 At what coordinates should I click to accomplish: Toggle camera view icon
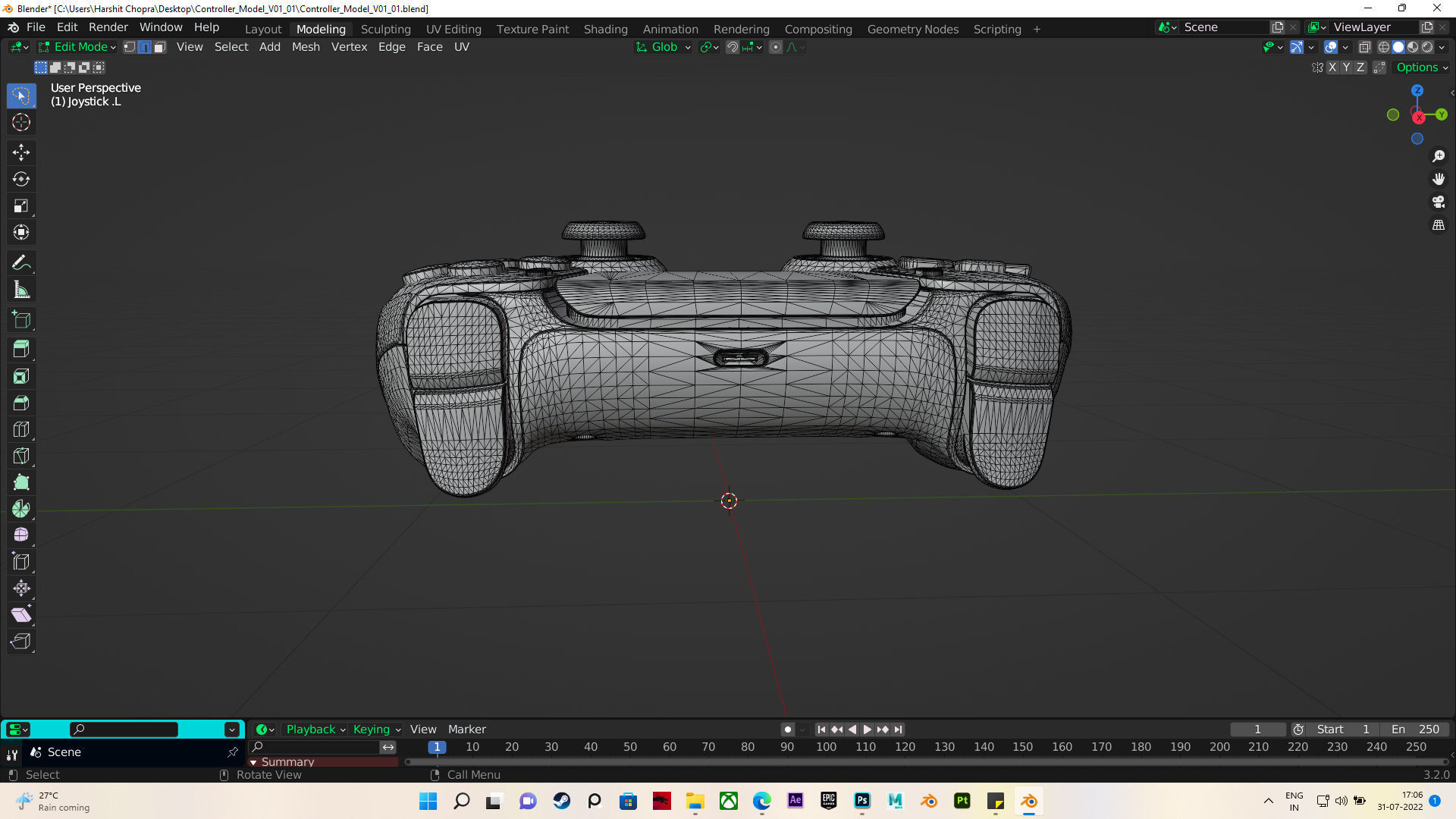coord(1439,202)
